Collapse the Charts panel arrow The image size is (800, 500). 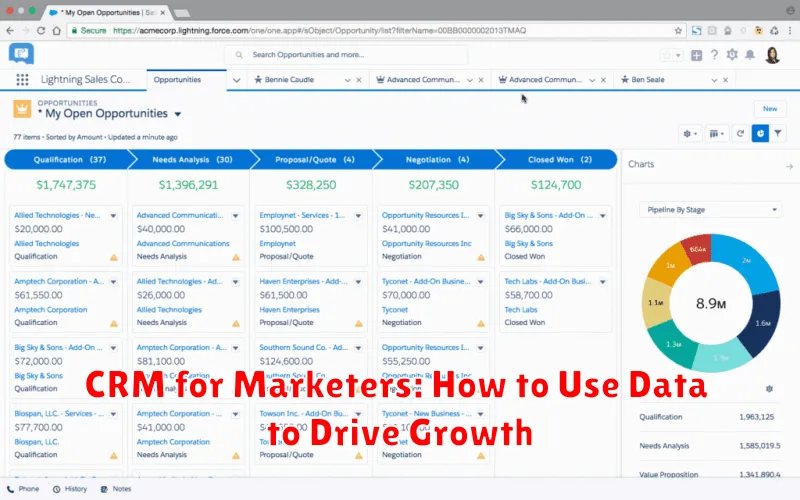(x=789, y=166)
